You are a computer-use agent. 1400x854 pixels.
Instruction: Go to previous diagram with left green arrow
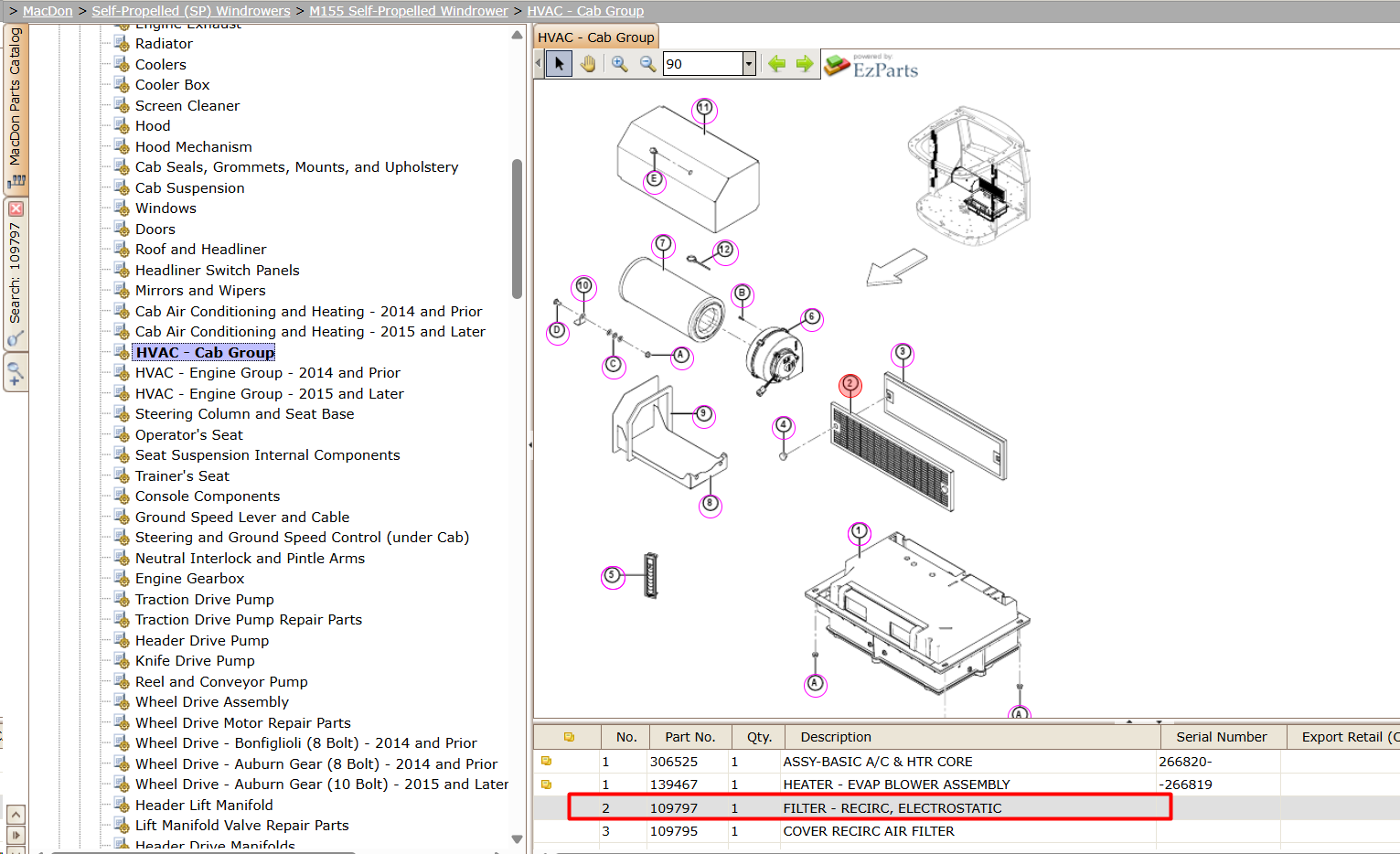coord(776,63)
